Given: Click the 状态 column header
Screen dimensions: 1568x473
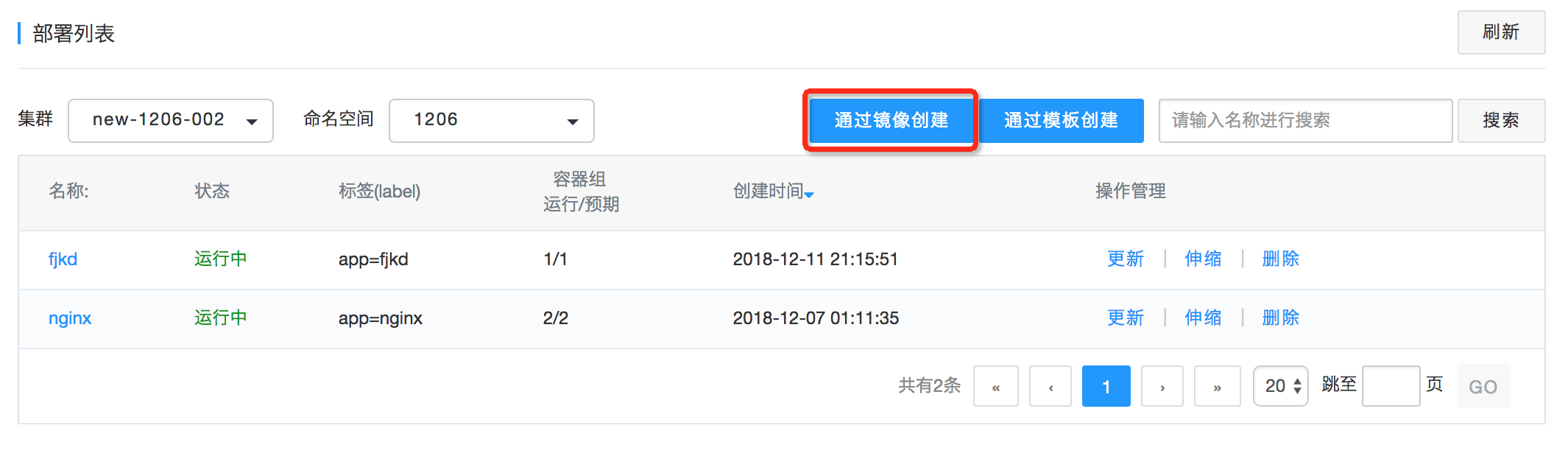Looking at the screenshot, I should [212, 192].
